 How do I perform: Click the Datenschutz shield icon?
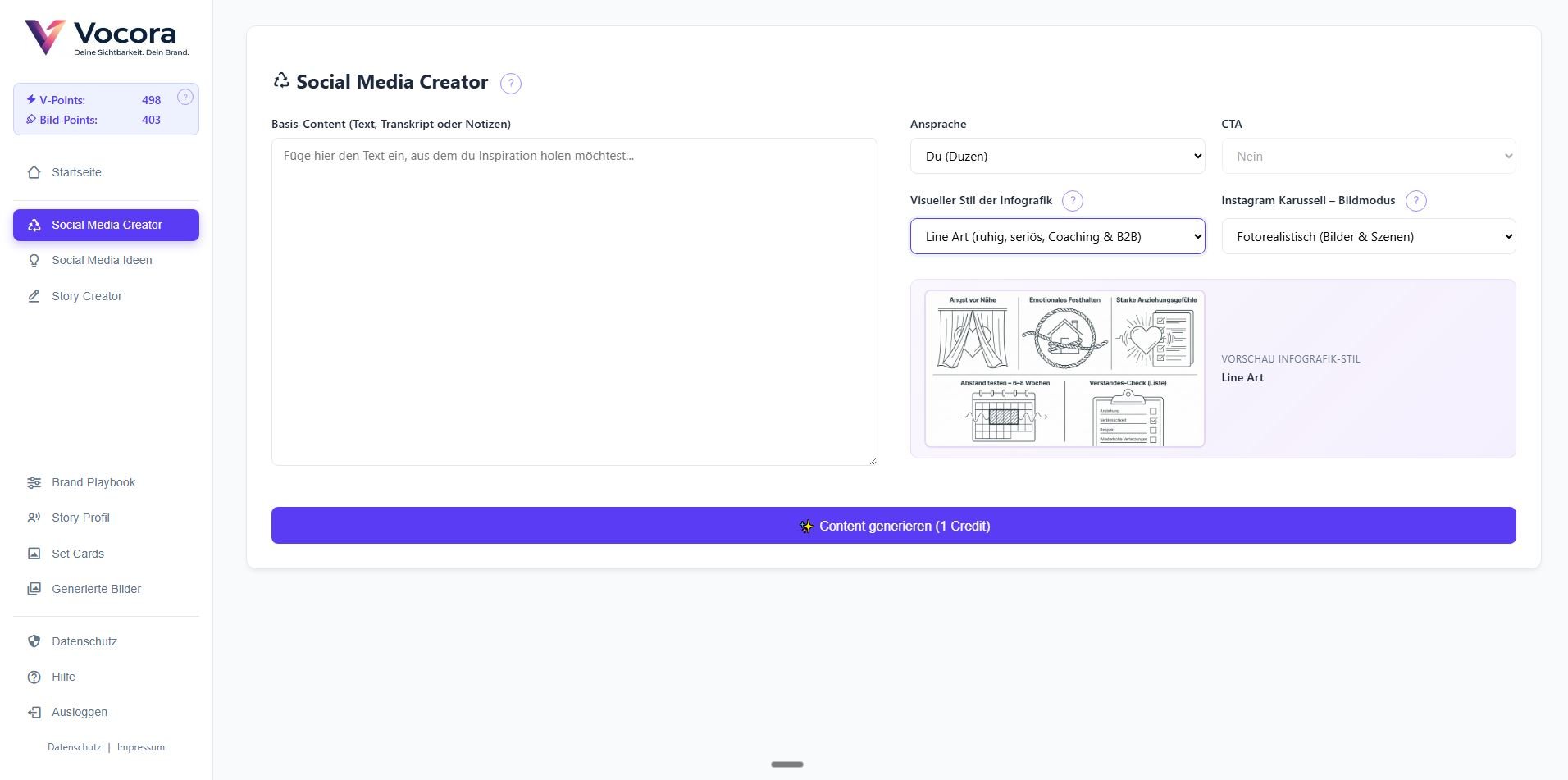[34, 641]
